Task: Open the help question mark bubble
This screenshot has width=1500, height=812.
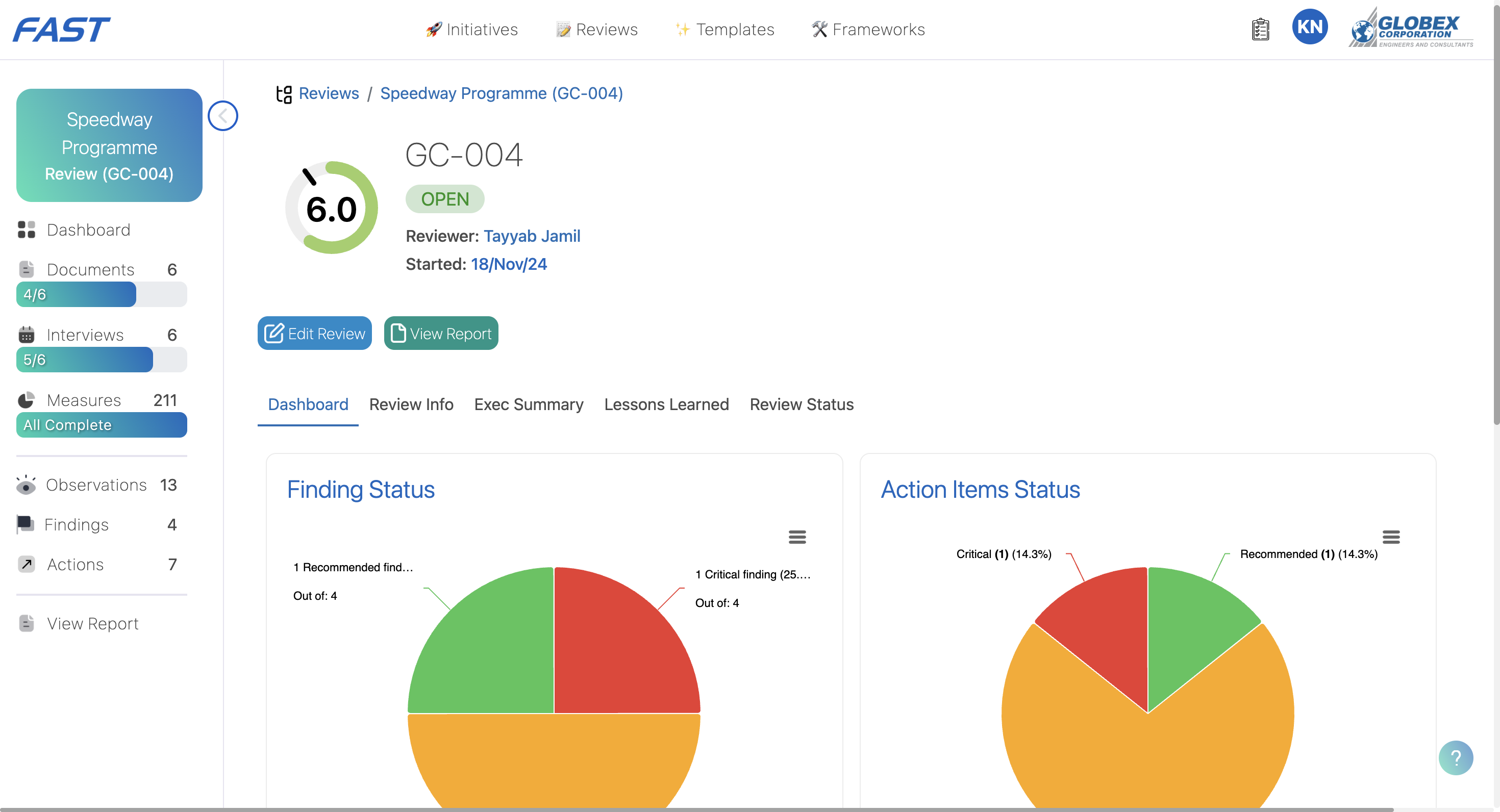Action: point(1455,757)
